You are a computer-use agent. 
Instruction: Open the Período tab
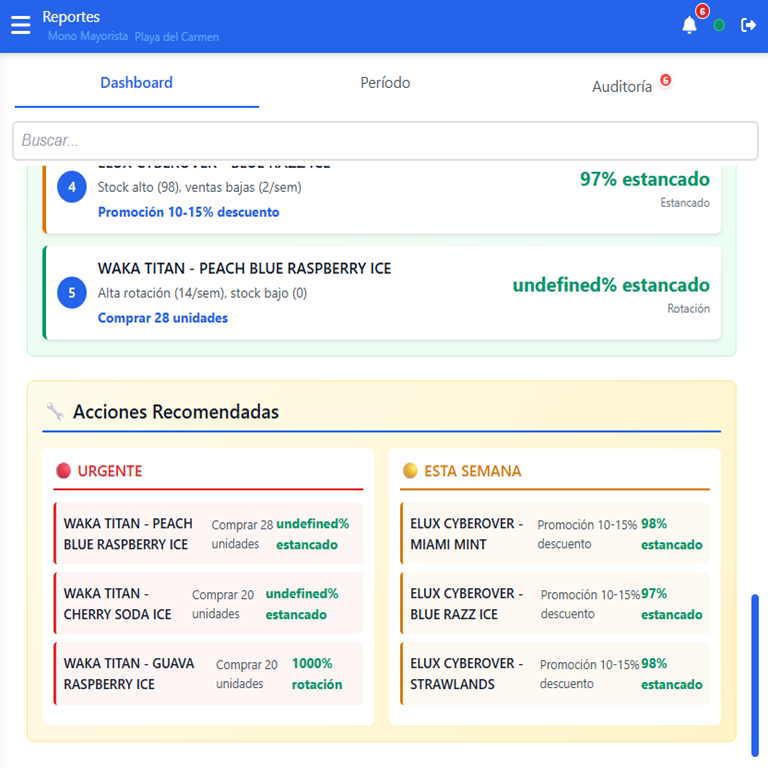point(385,83)
